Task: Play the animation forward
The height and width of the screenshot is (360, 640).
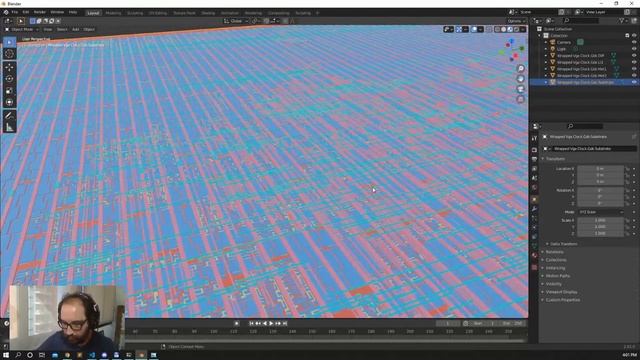Action: coord(271,323)
